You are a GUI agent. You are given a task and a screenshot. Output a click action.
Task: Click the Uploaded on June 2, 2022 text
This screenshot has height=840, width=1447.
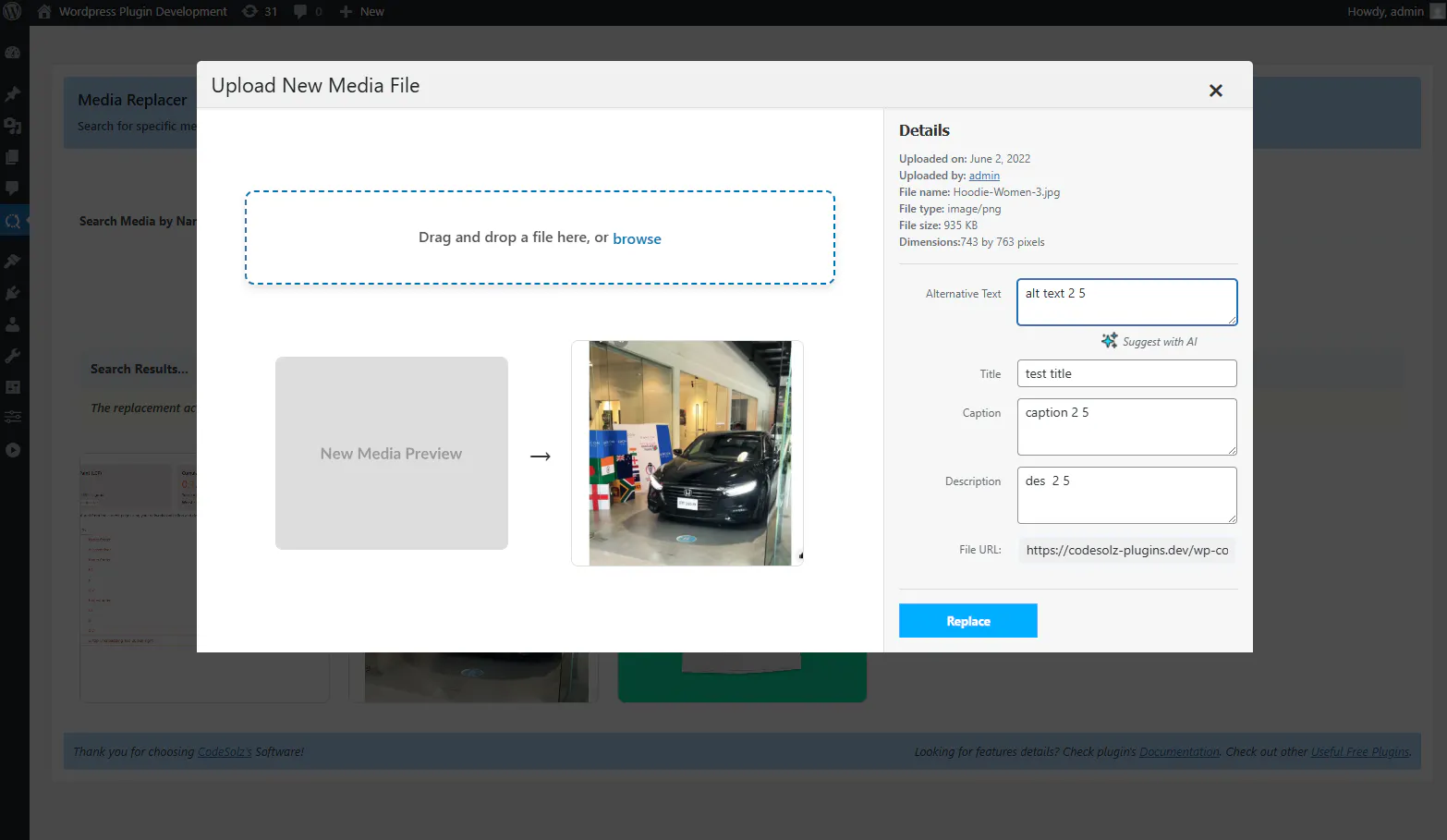(x=965, y=159)
